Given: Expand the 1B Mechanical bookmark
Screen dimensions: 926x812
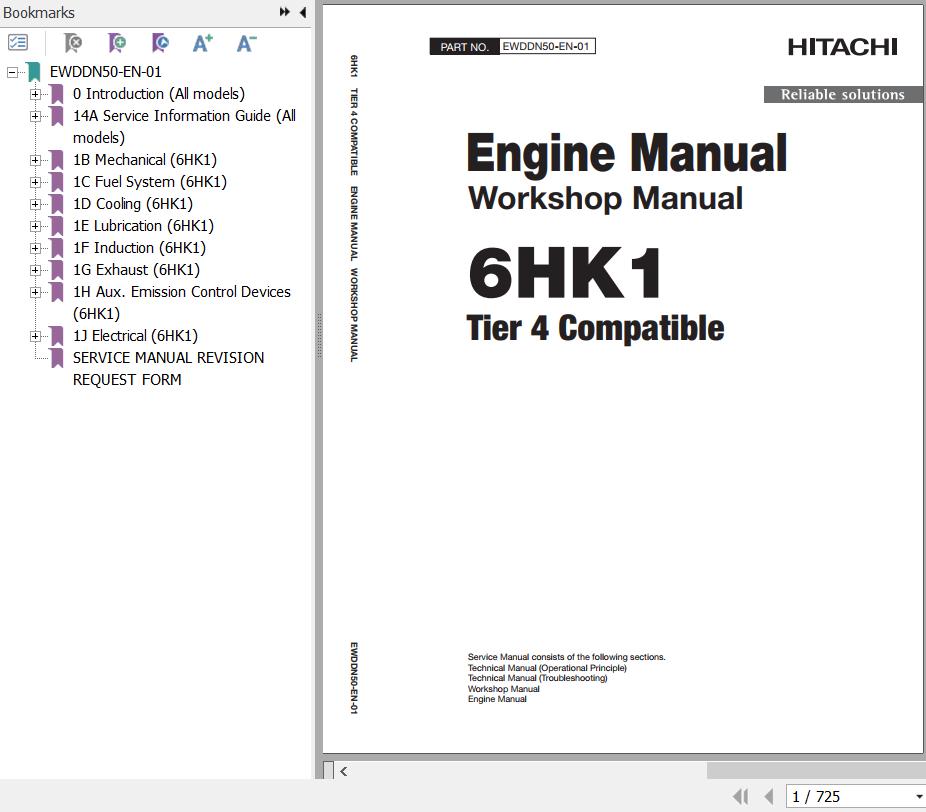Looking at the screenshot, I should coord(35,160).
